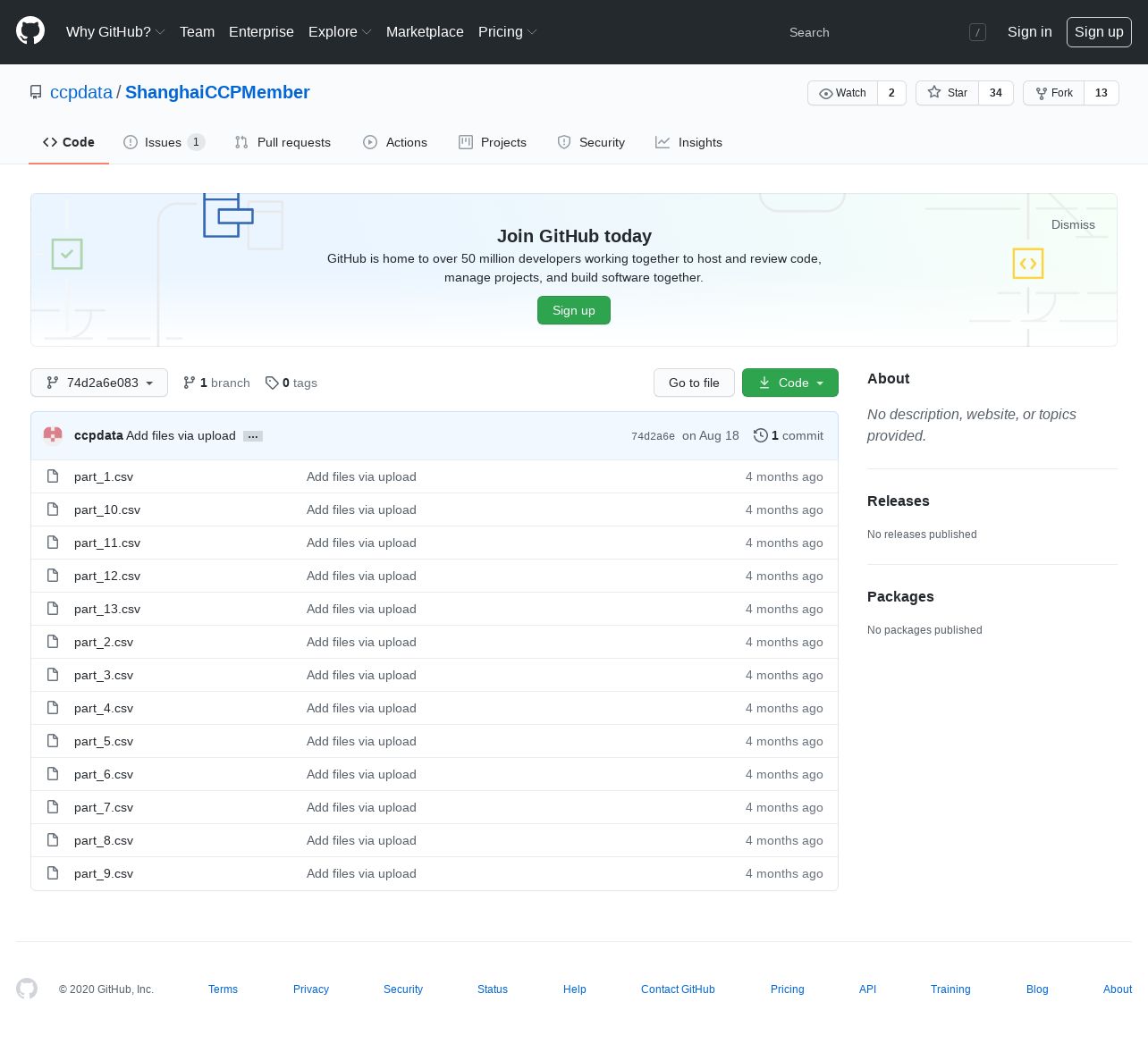This screenshot has height=1044, width=1148.
Task: Open the part_13.csv file
Action: pyautogui.click(x=107, y=610)
